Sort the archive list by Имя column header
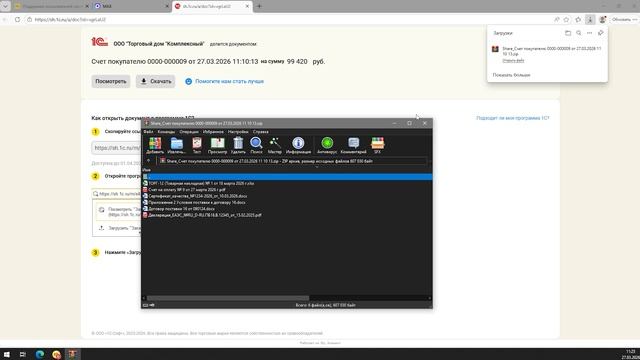The height and width of the screenshot is (360, 640). pyautogui.click(x=147, y=170)
